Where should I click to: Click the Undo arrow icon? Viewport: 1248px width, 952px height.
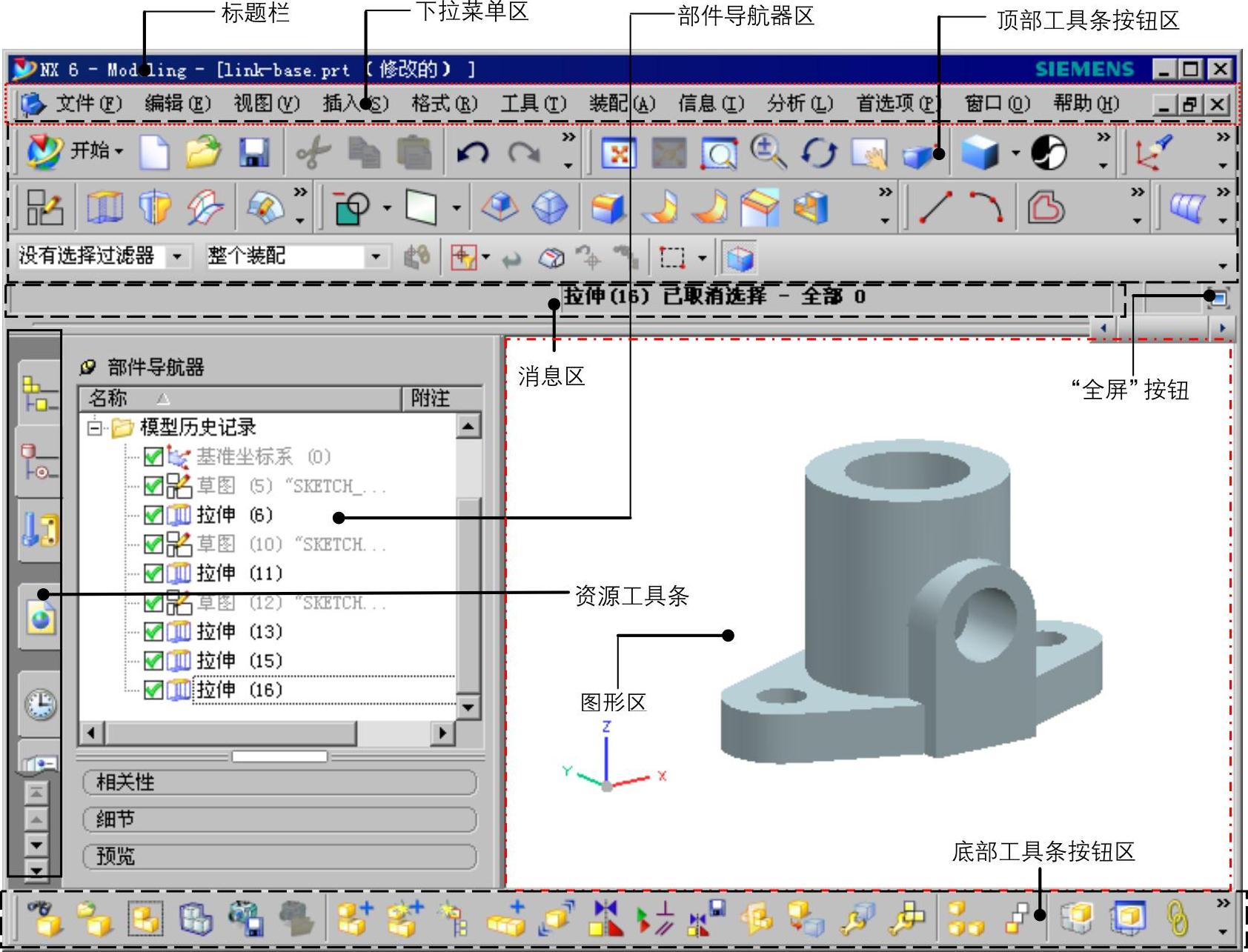[x=472, y=153]
